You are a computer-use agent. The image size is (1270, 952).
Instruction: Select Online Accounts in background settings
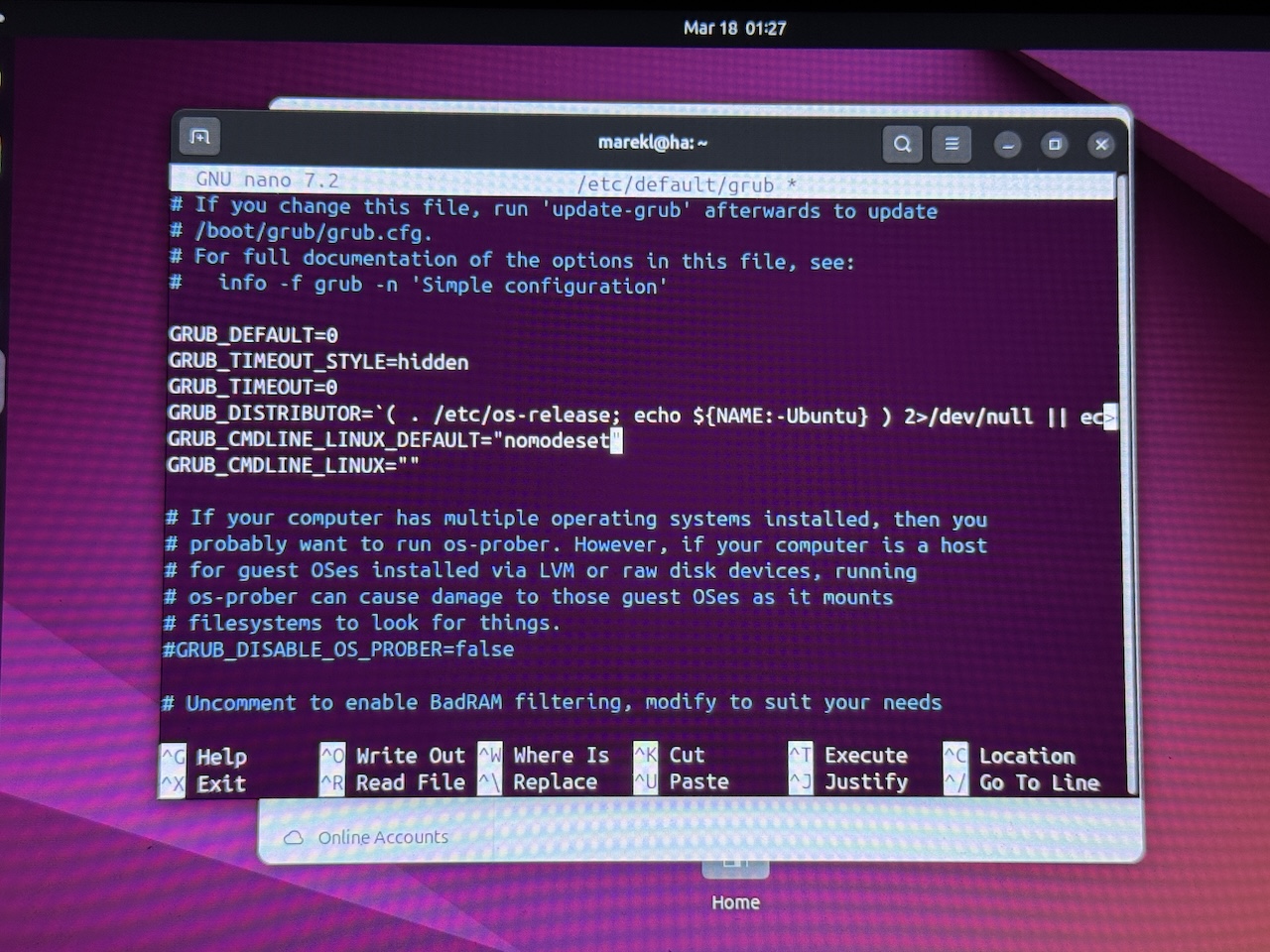tap(382, 838)
